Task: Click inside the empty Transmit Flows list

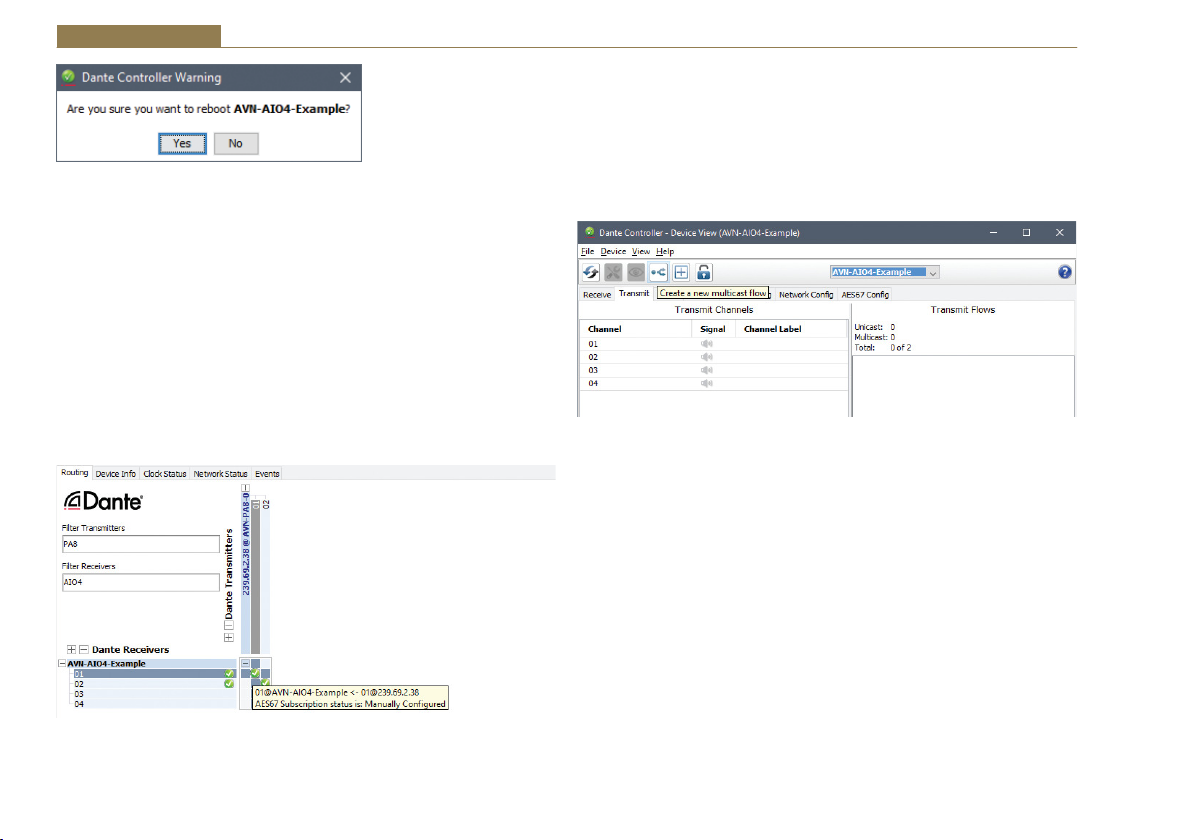Action: (963, 385)
